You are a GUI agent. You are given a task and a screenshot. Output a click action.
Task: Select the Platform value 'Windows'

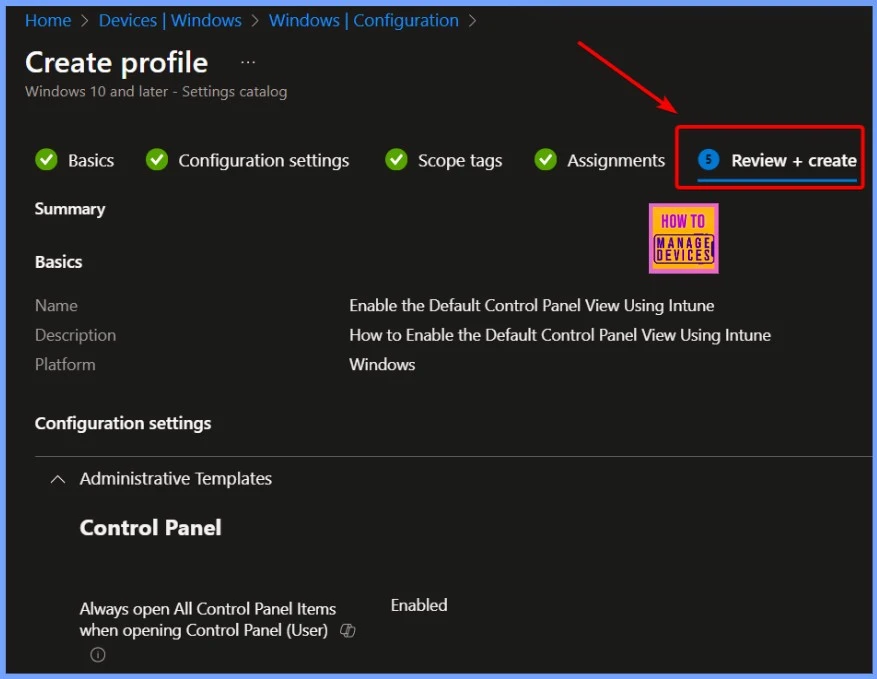[x=382, y=365]
